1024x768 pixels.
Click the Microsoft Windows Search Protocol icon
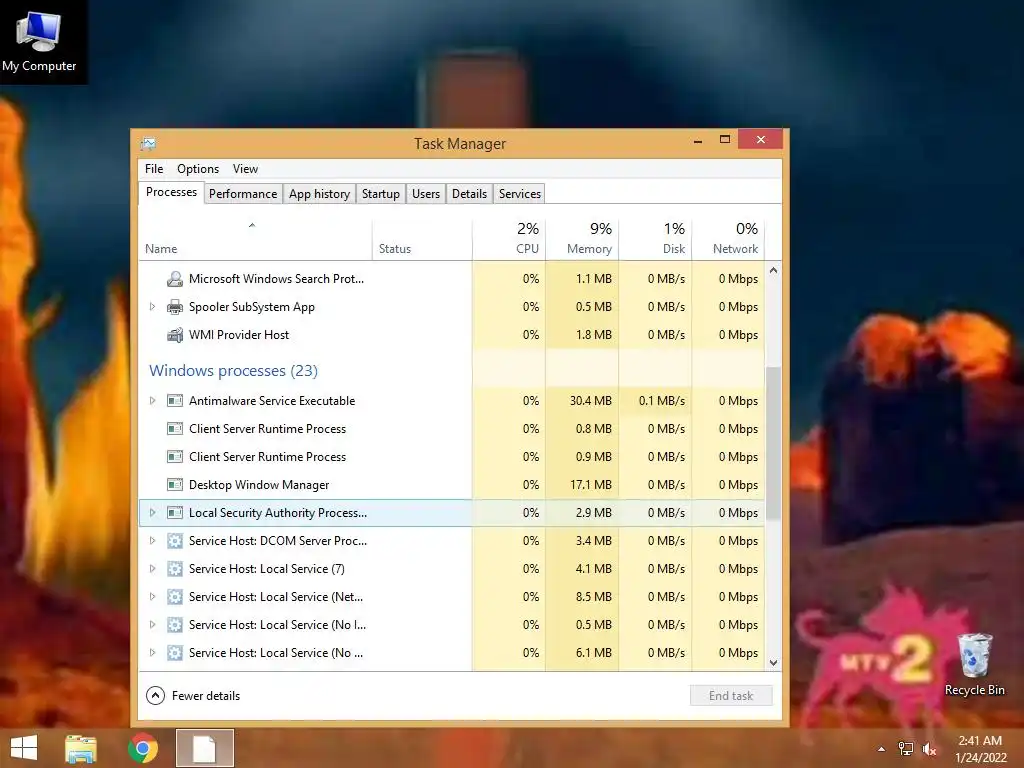coord(174,279)
